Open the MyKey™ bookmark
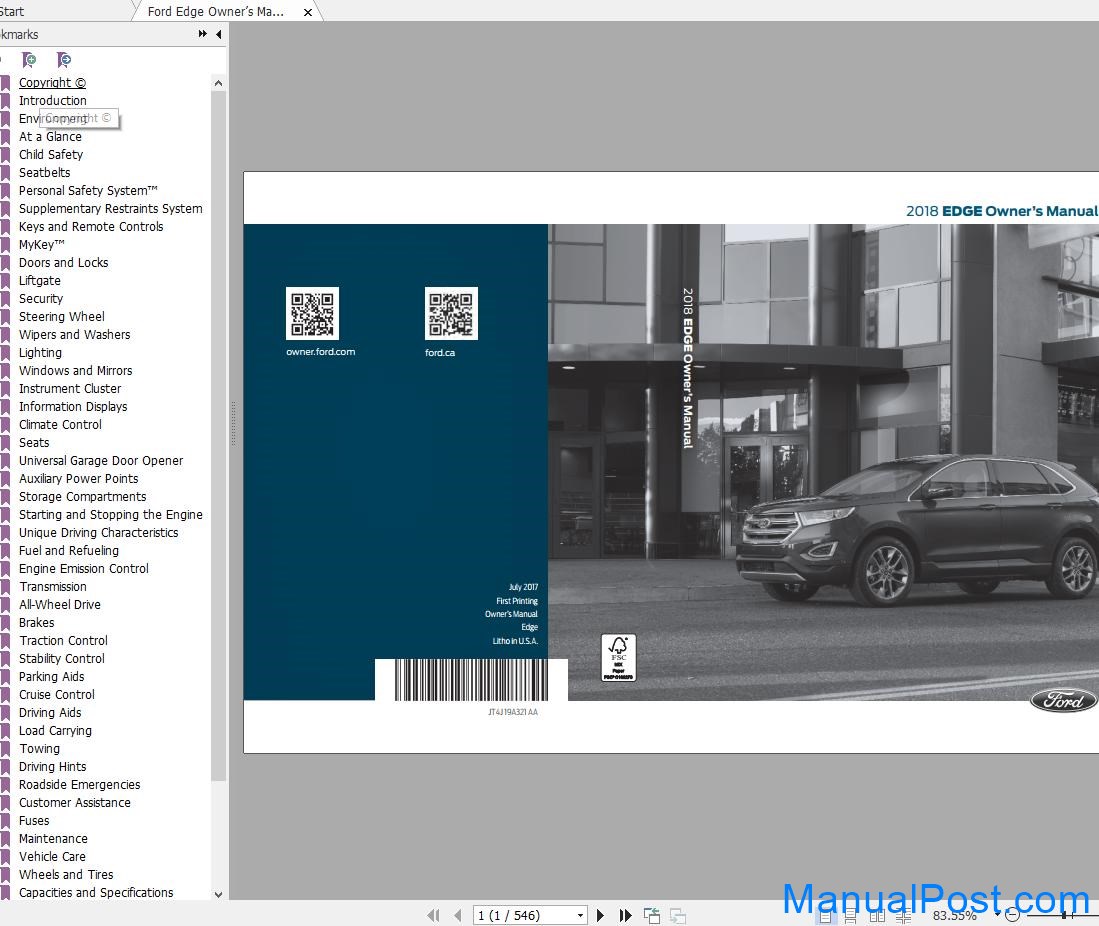Image resolution: width=1099 pixels, height=926 pixels. (42, 245)
